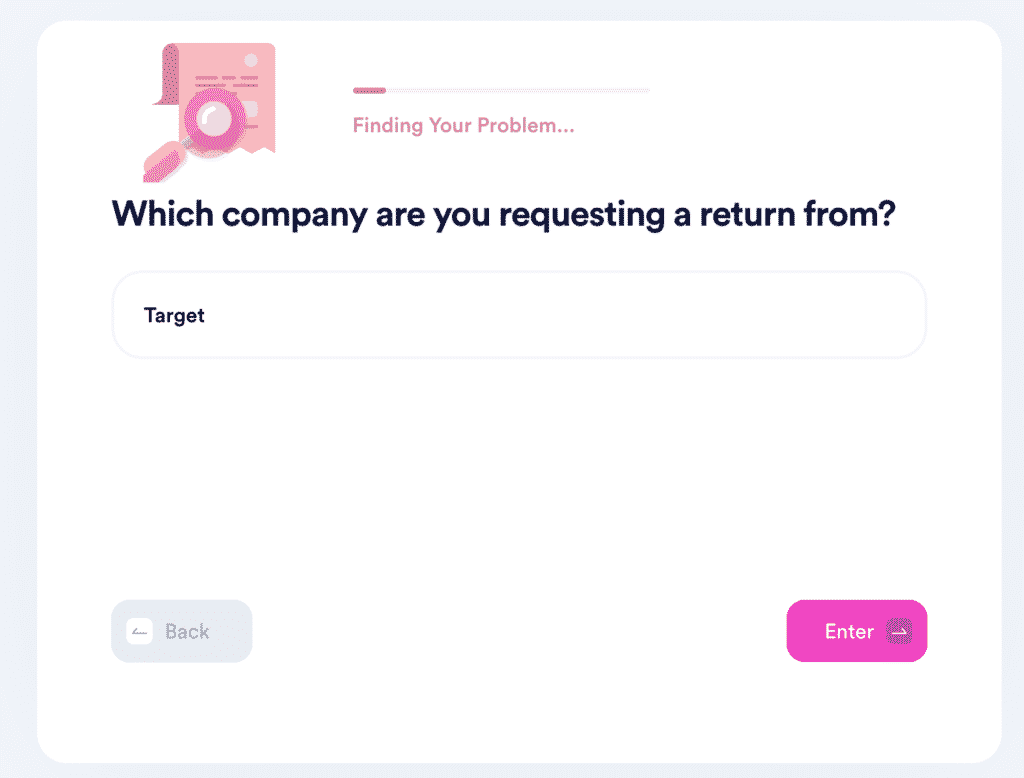Click the small circle on the receipt

(x=251, y=61)
